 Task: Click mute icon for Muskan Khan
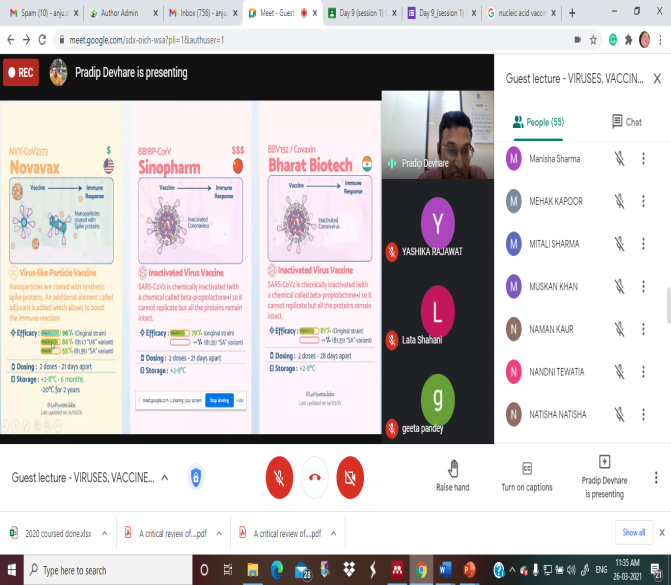[x=619, y=286]
